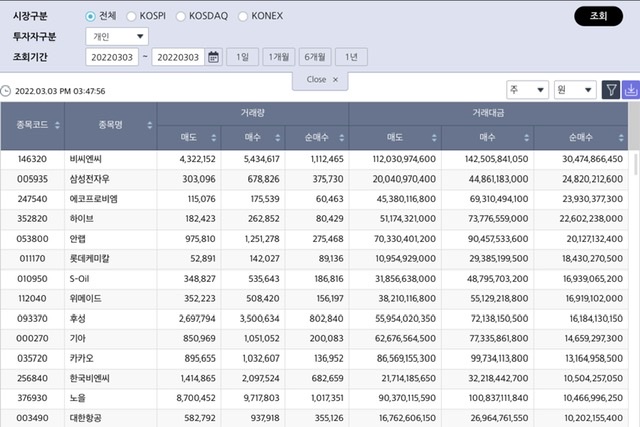Click the clock icon beside the timestamp
This screenshot has width=640, height=427.
click(x=6, y=91)
